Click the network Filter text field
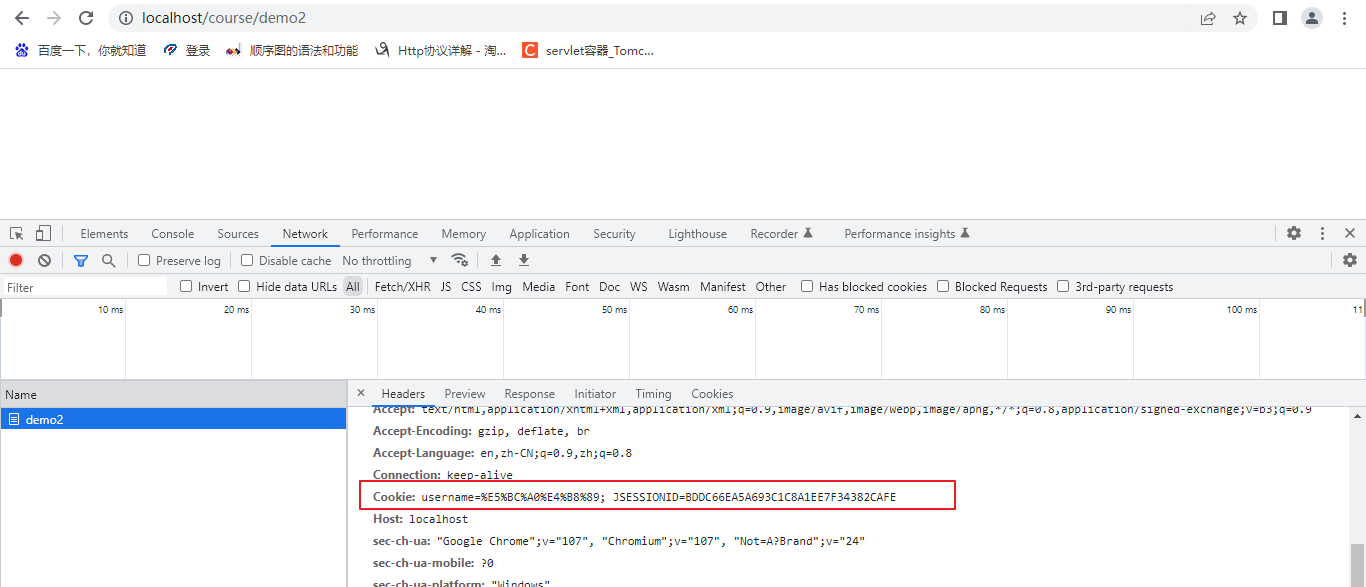The image size is (1366, 587). [85, 287]
